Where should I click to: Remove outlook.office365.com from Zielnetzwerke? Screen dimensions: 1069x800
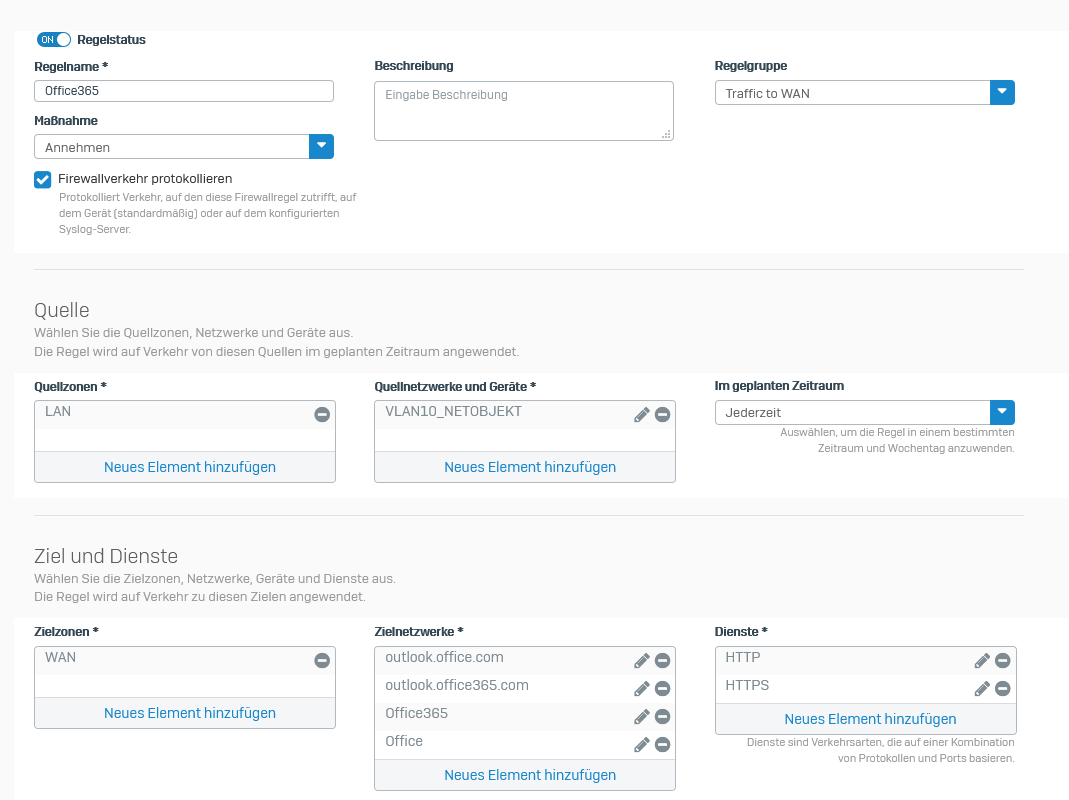pyautogui.click(x=662, y=689)
